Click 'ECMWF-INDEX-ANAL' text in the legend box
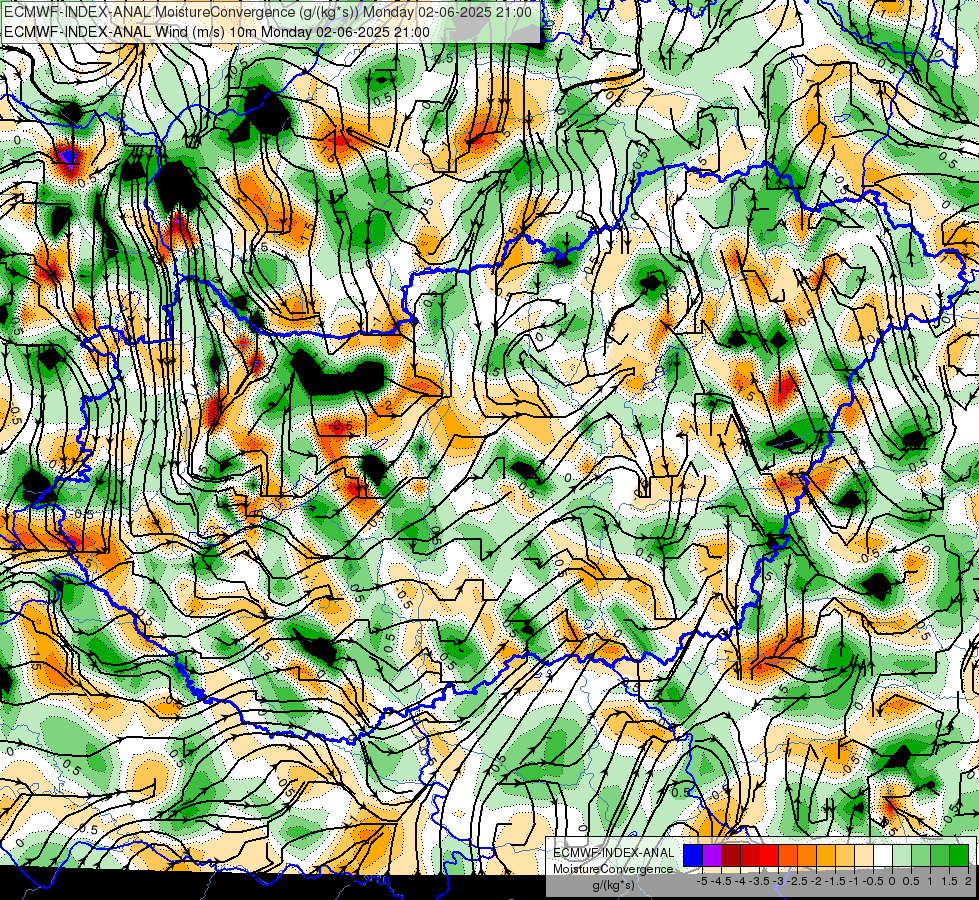Viewport: 979px width, 900px height. pyautogui.click(x=614, y=853)
